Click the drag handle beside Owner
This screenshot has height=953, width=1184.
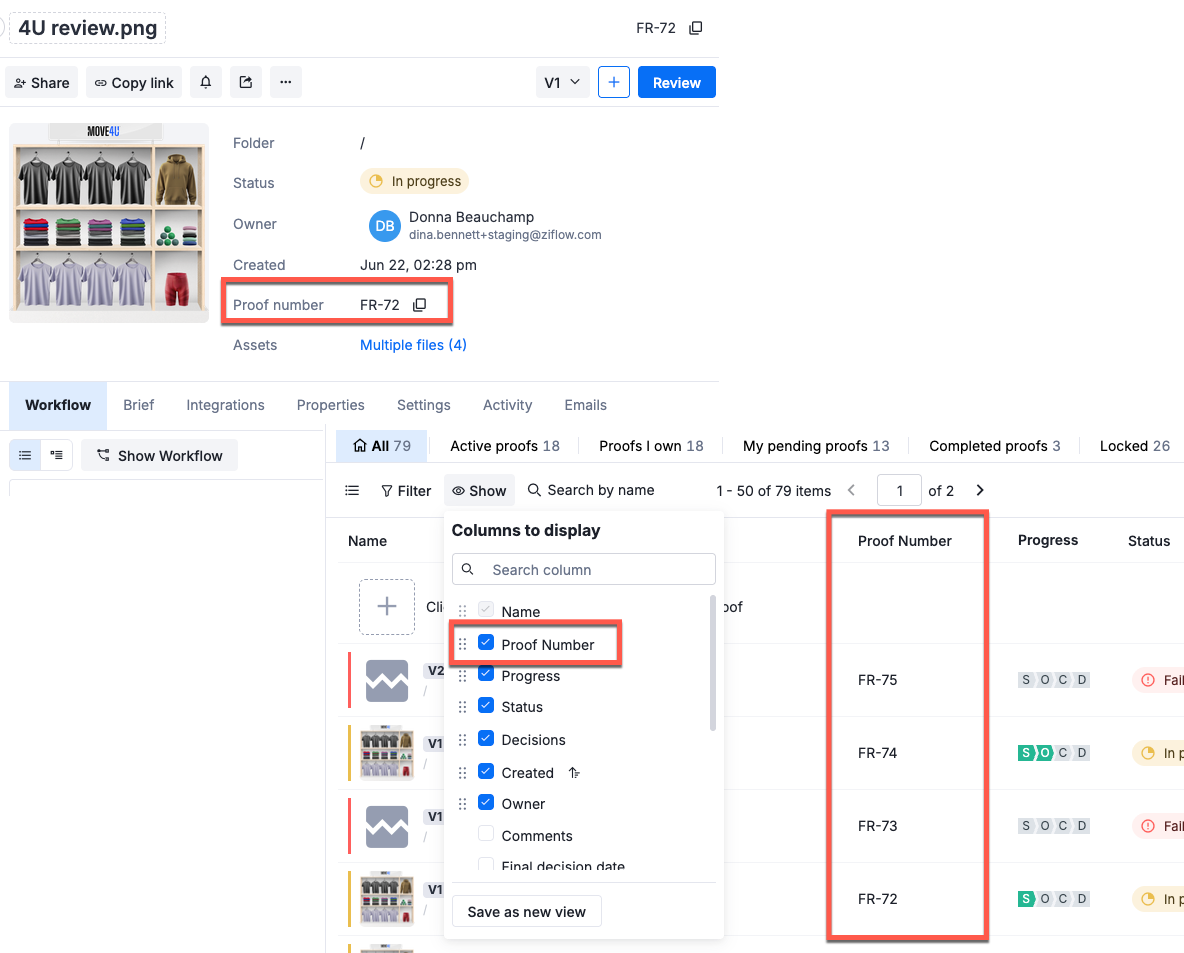[x=463, y=804]
